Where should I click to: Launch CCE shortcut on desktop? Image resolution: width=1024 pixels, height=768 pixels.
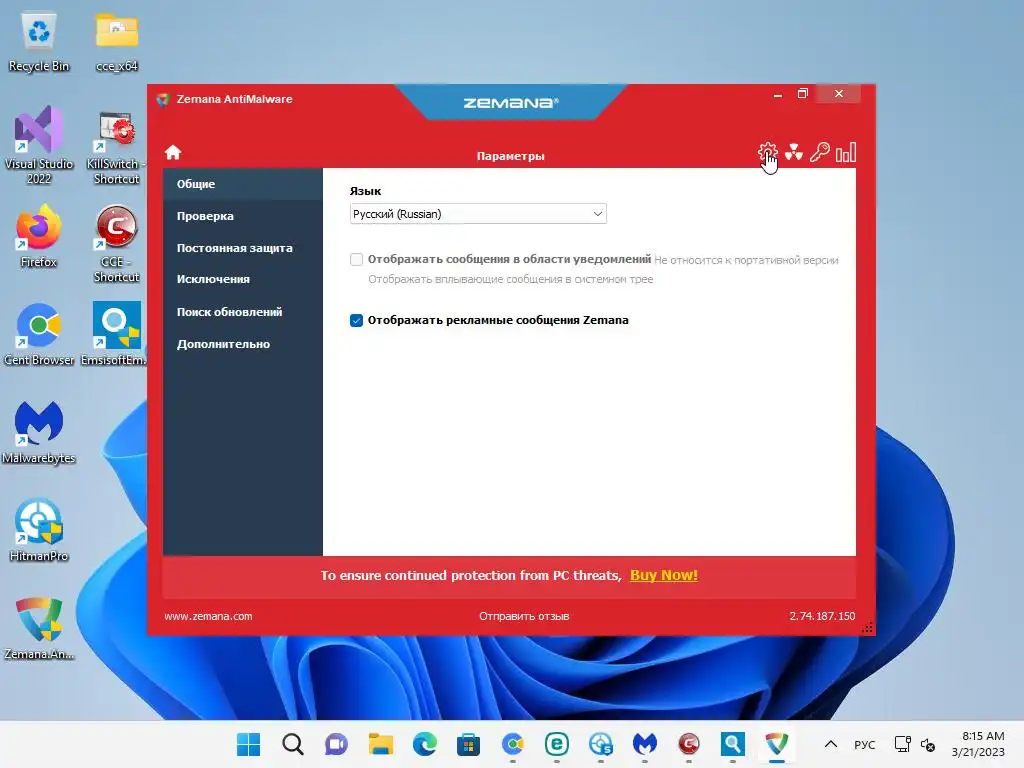pyautogui.click(x=116, y=244)
